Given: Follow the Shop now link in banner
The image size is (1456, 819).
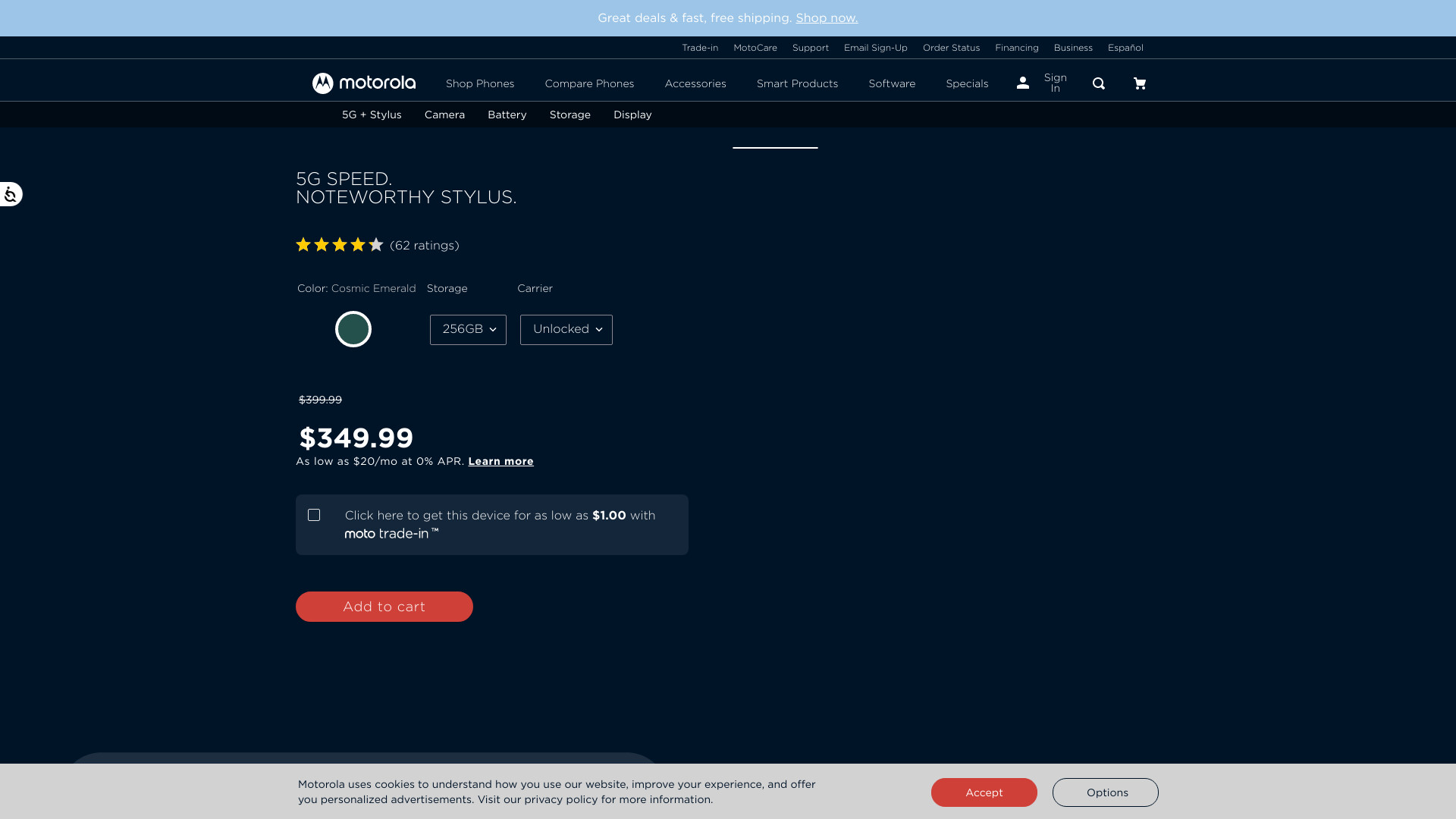Looking at the screenshot, I should pos(827,17).
